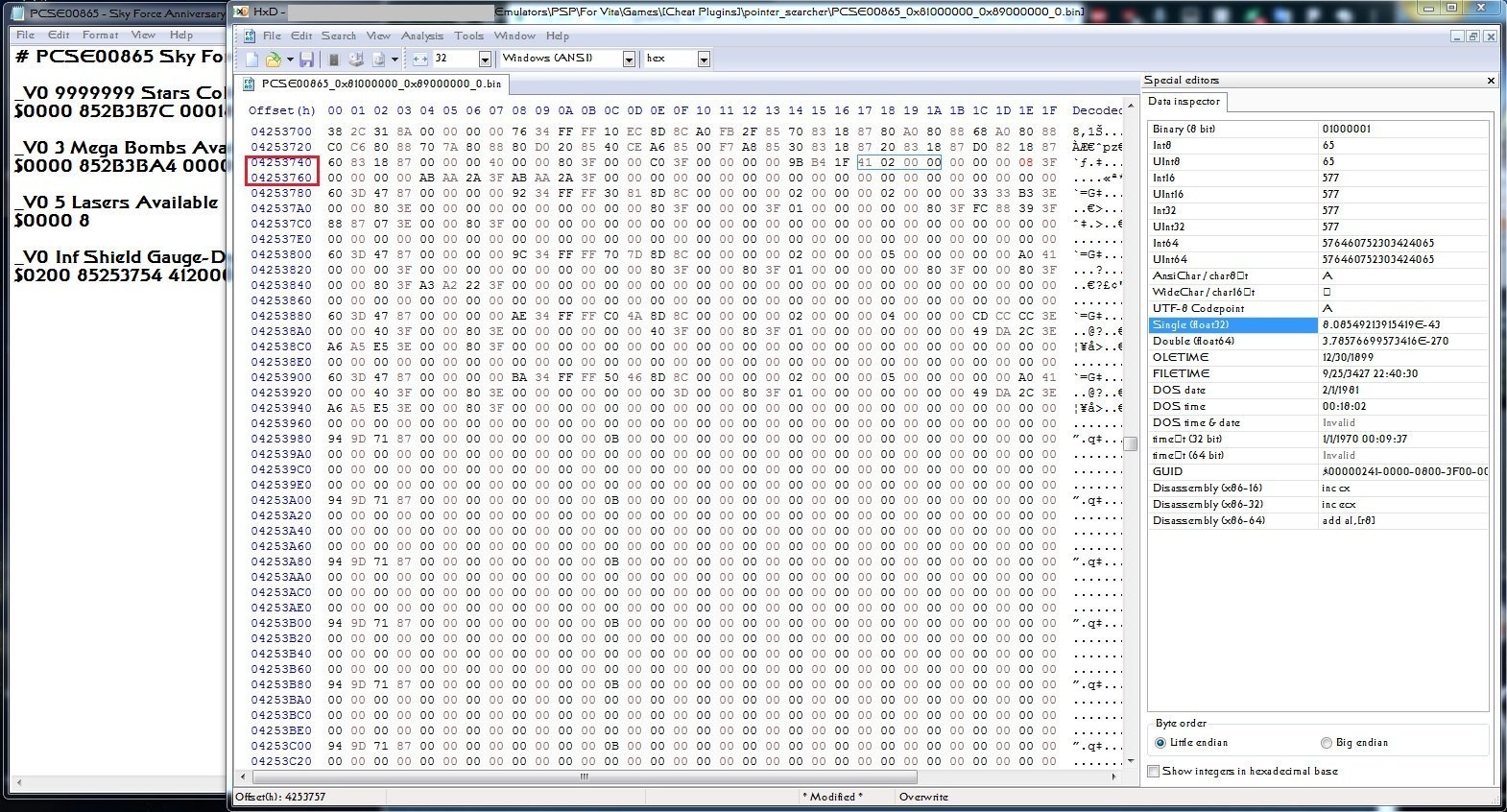
Task: Expand the Open file dropdown arrow
Action: click(290, 60)
